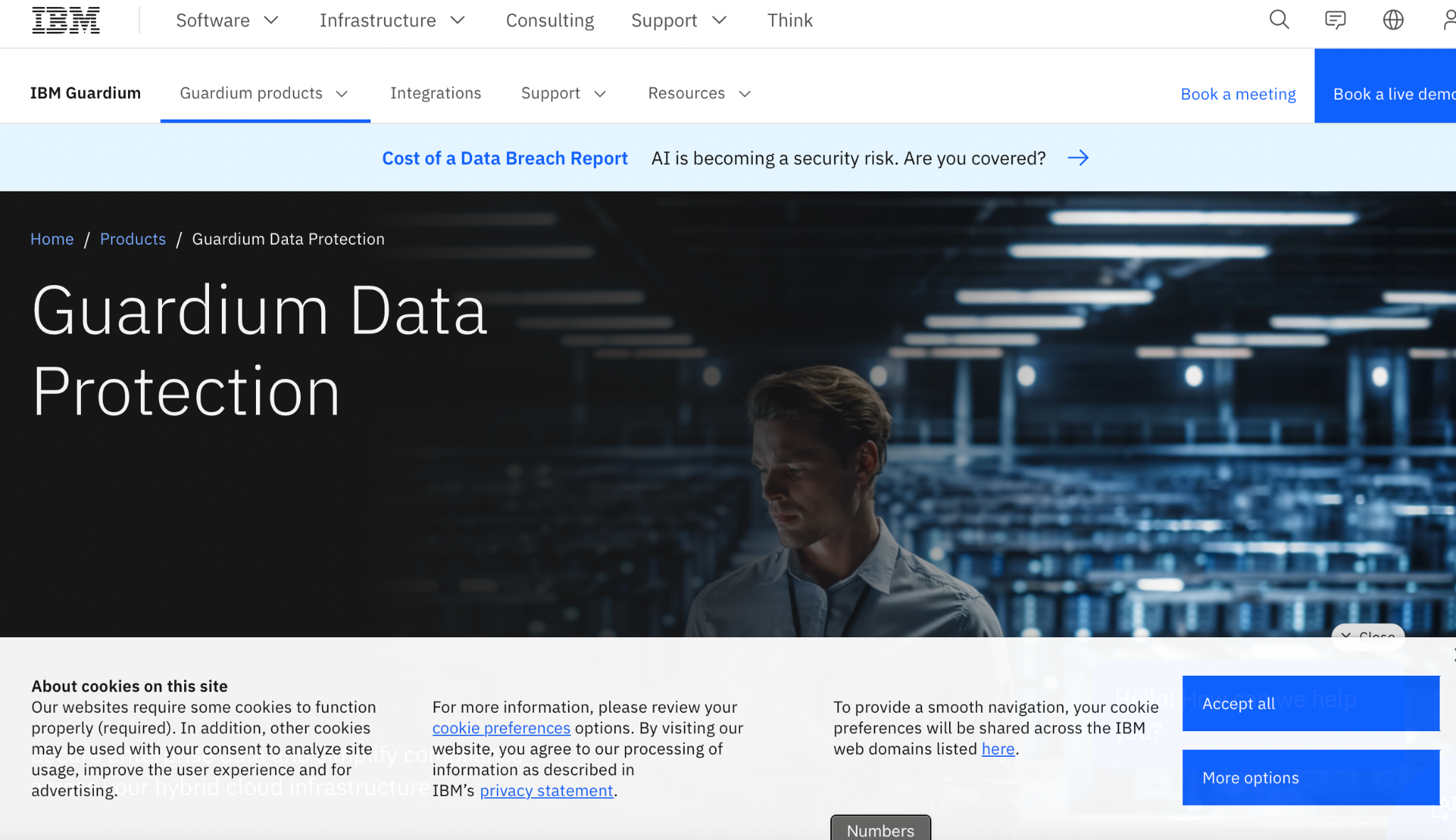Expand the Software menu
The width and height of the screenshot is (1456, 840).
click(227, 21)
